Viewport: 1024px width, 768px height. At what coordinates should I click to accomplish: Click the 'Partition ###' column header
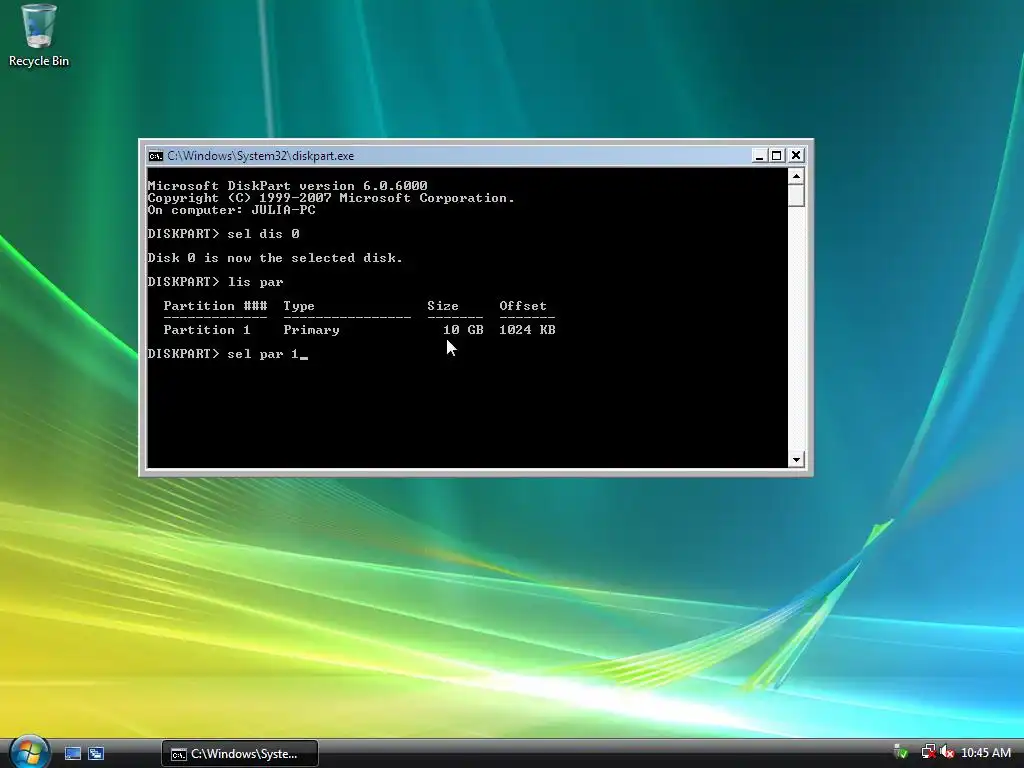coord(216,306)
